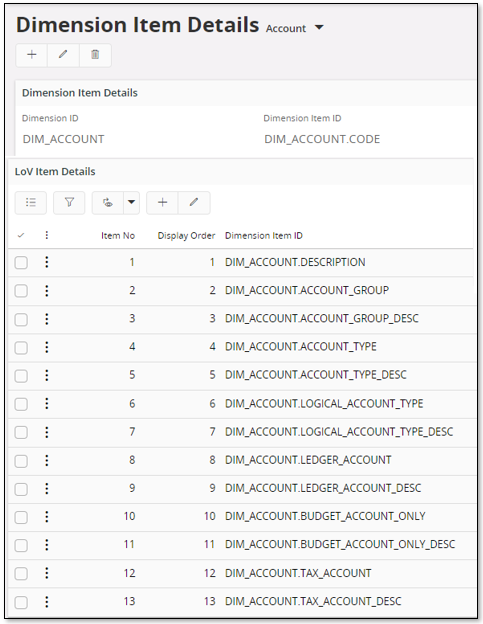Select the checkbox for the DIM_ACCOUNT.LEDGER_ACCOUNT row
Viewport: 483px width, 624px height.
click(21, 461)
